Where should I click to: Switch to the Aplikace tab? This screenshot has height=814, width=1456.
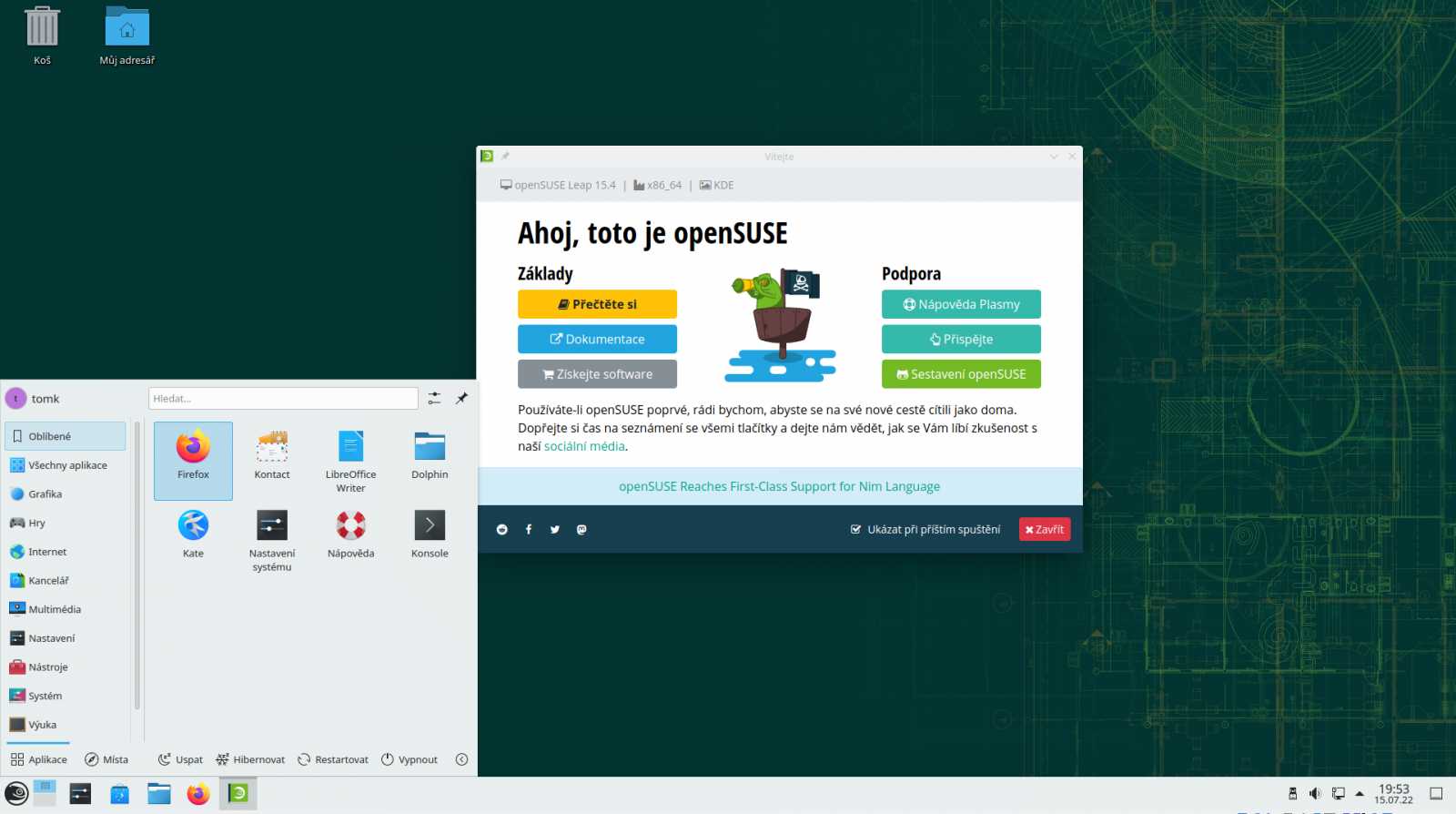click(x=38, y=759)
